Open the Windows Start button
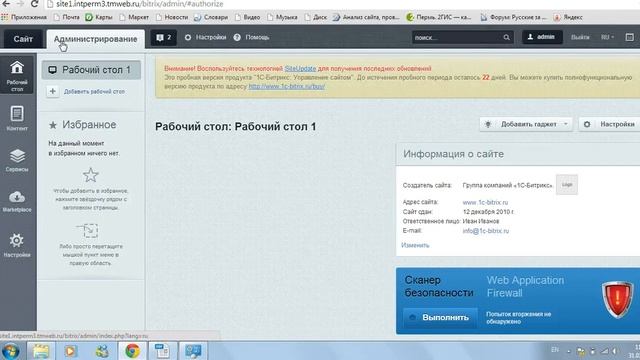The image size is (640, 360). tap(11, 351)
